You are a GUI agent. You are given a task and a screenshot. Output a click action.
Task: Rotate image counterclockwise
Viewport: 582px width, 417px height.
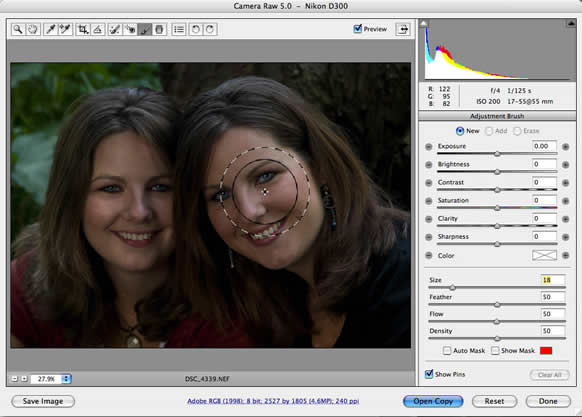point(196,29)
